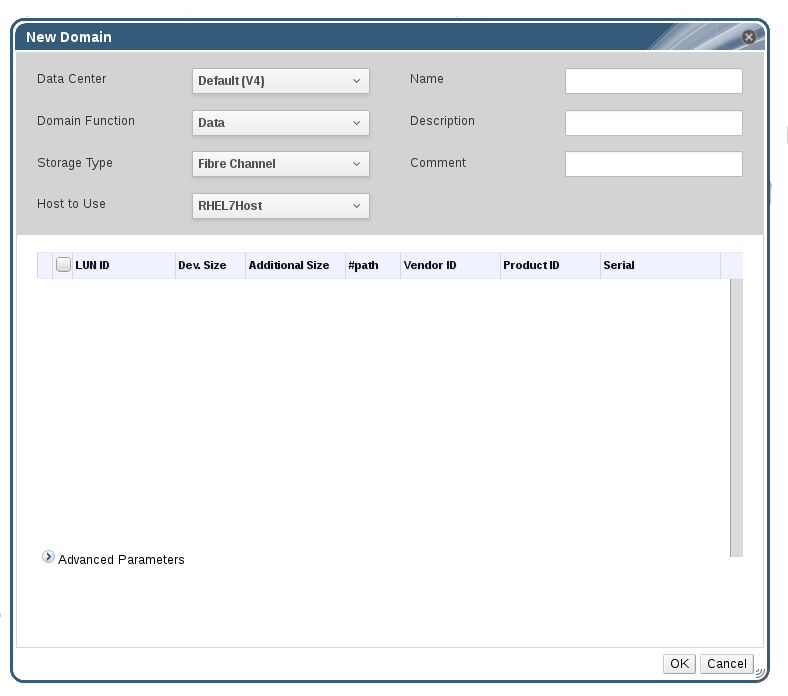Toggle the select-all LUN checkbox
This screenshot has width=788, height=696.
63,265
